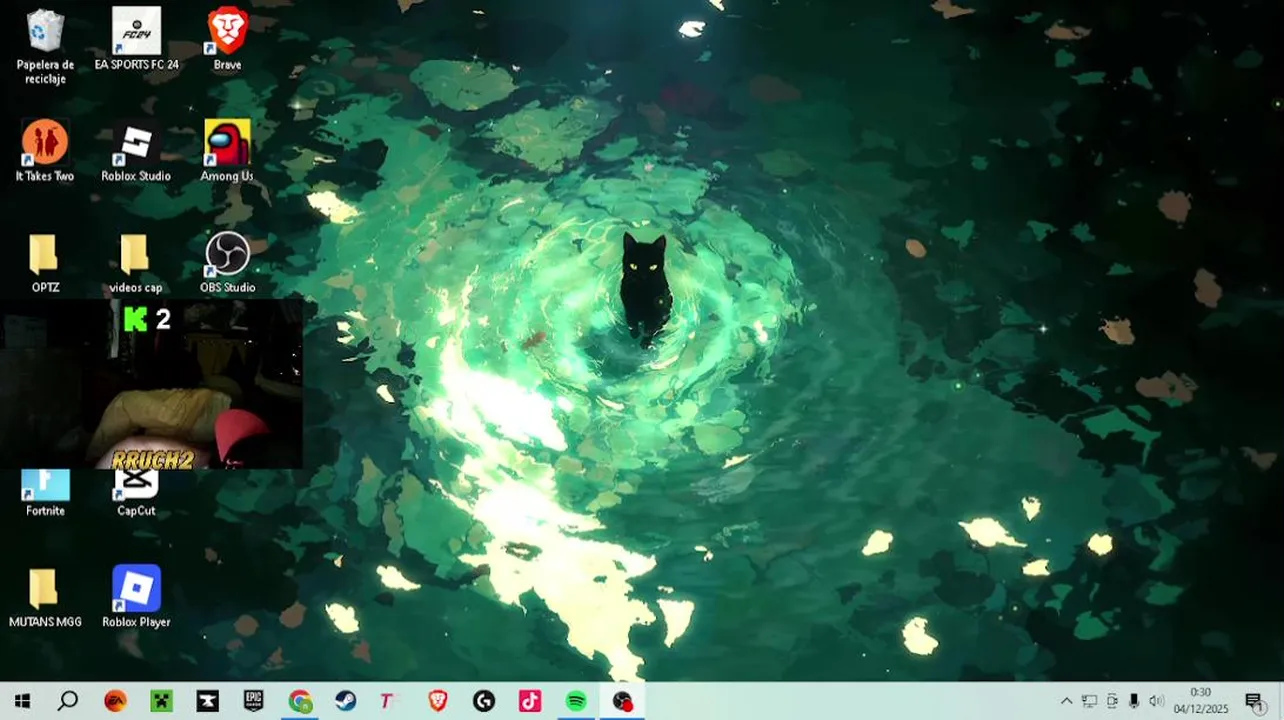Show hidden system tray icons
Viewport: 1284px width, 720px height.
click(x=1066, y=701)
